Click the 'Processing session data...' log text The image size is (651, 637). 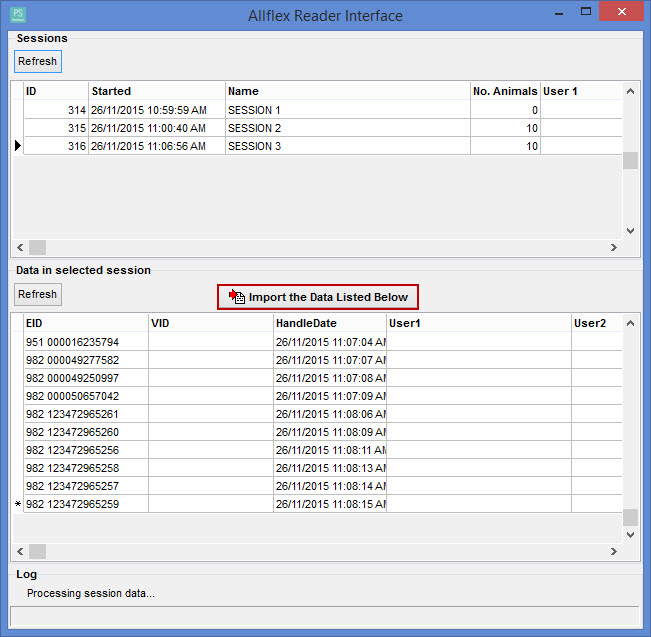[x=91, y=593]
